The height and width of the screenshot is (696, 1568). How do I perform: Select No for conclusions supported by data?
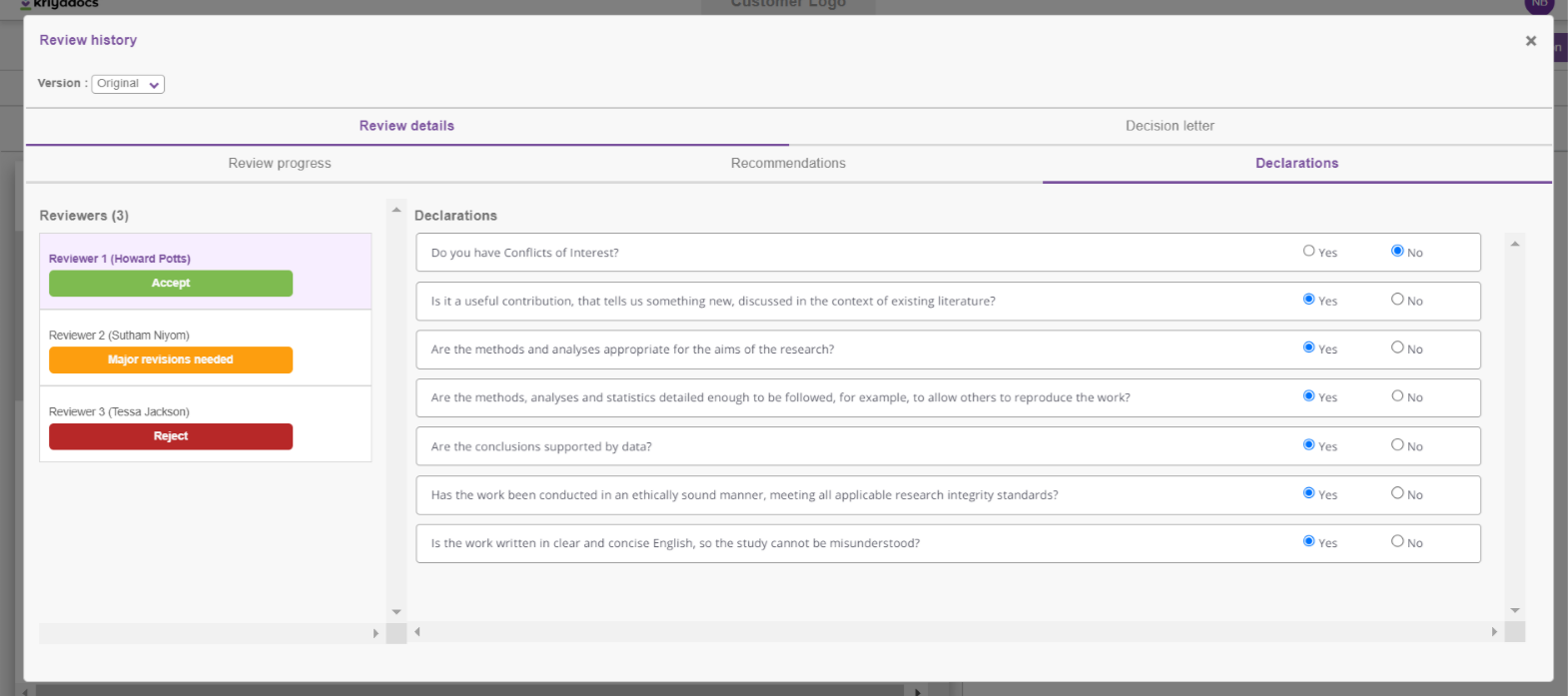coord(1397,444)
